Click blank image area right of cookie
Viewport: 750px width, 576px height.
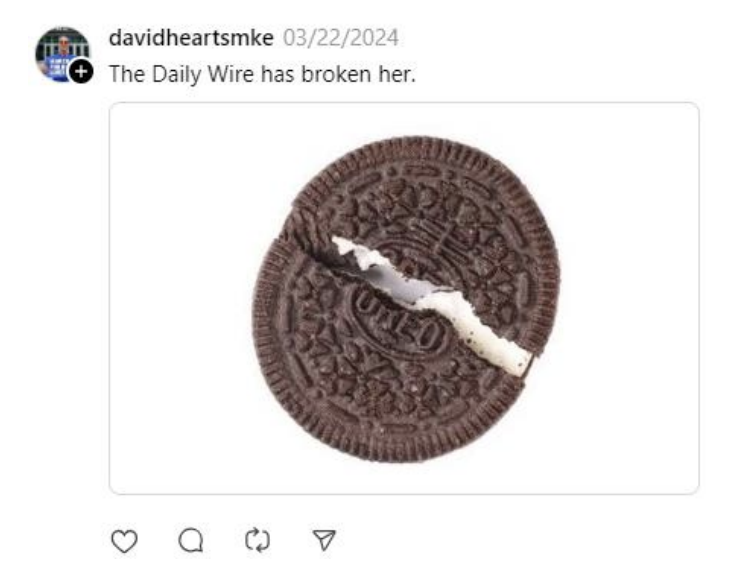629,298
